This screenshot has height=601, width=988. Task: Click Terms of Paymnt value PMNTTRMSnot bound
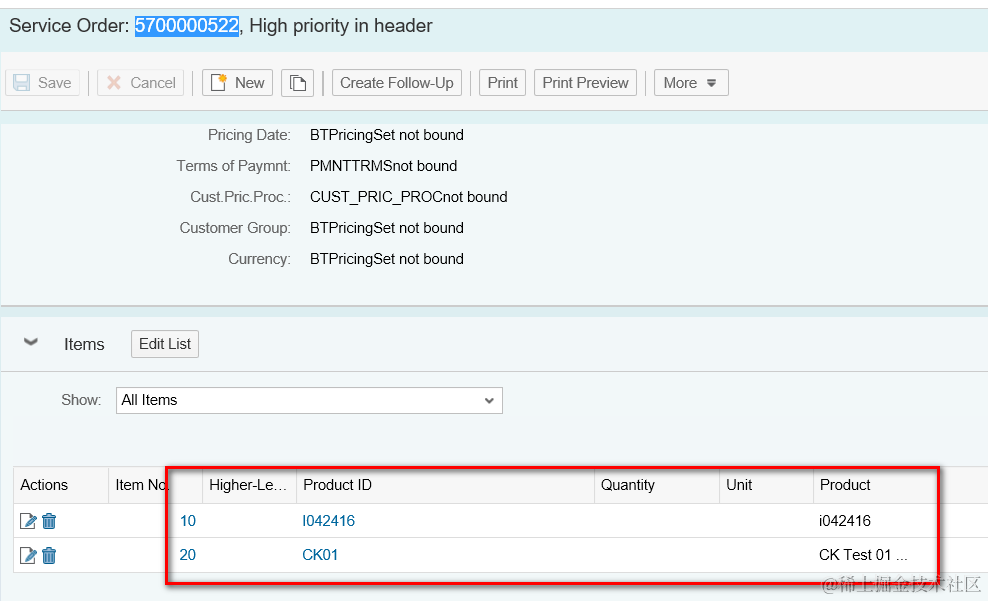[x=383, y=166]
